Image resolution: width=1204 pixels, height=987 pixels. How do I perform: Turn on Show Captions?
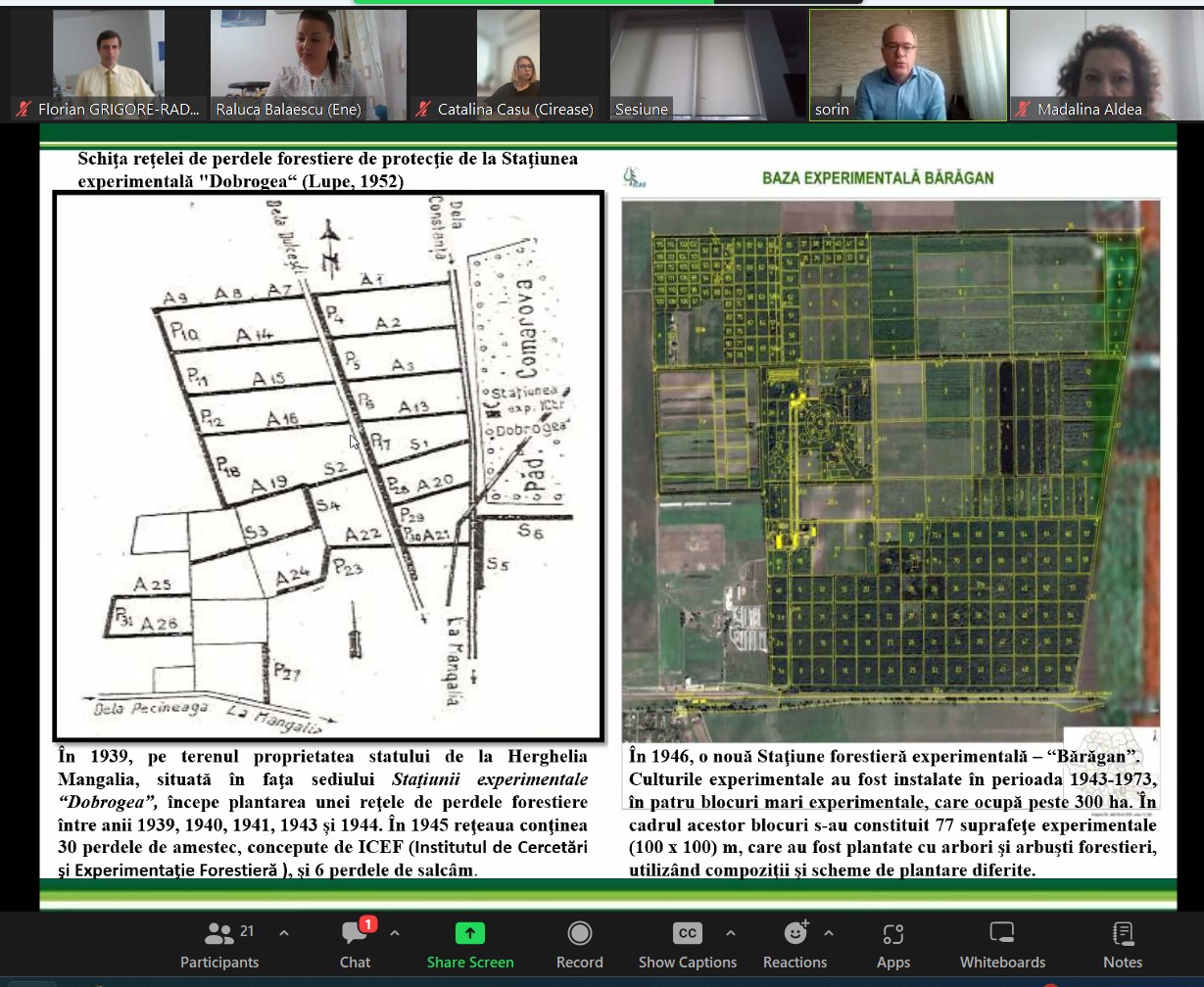tap(687, 945)
